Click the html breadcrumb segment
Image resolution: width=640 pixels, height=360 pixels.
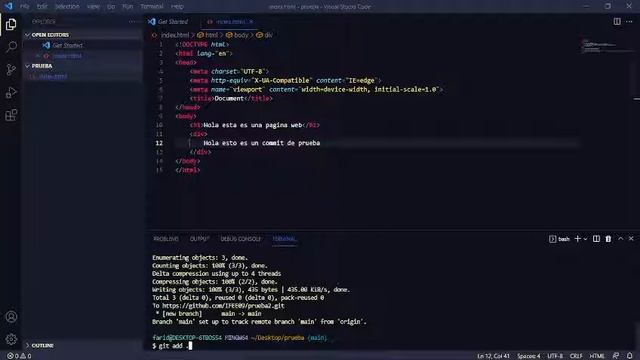(211, 35)
